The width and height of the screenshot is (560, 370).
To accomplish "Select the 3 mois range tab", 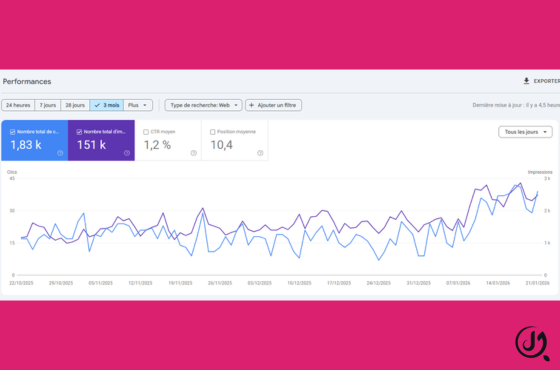I will coord(107,105).
